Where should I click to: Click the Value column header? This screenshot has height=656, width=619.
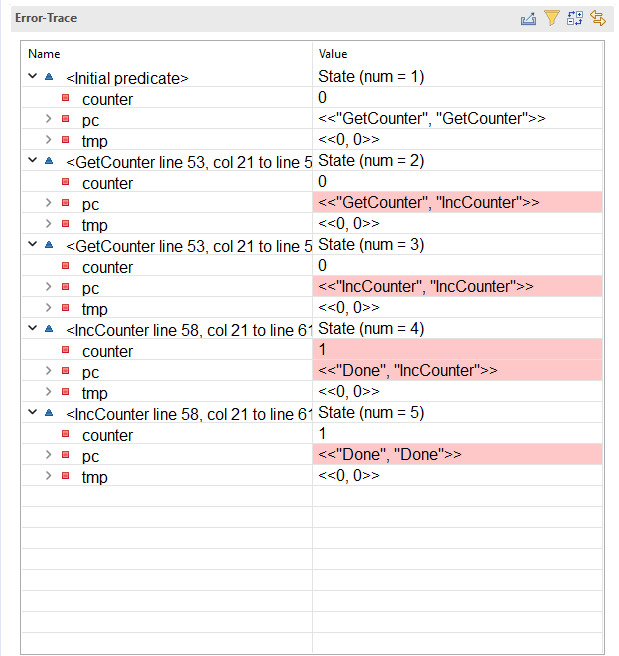pyautogui.click(x=333, y=54)
